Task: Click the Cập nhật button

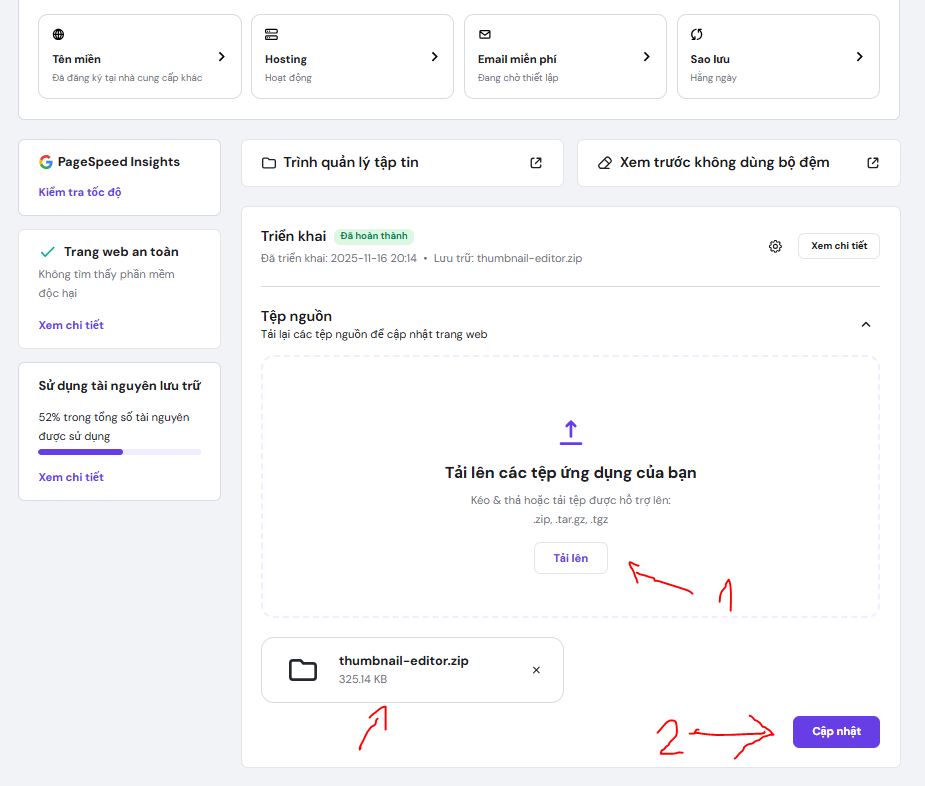Action: [x=836, y=731]
